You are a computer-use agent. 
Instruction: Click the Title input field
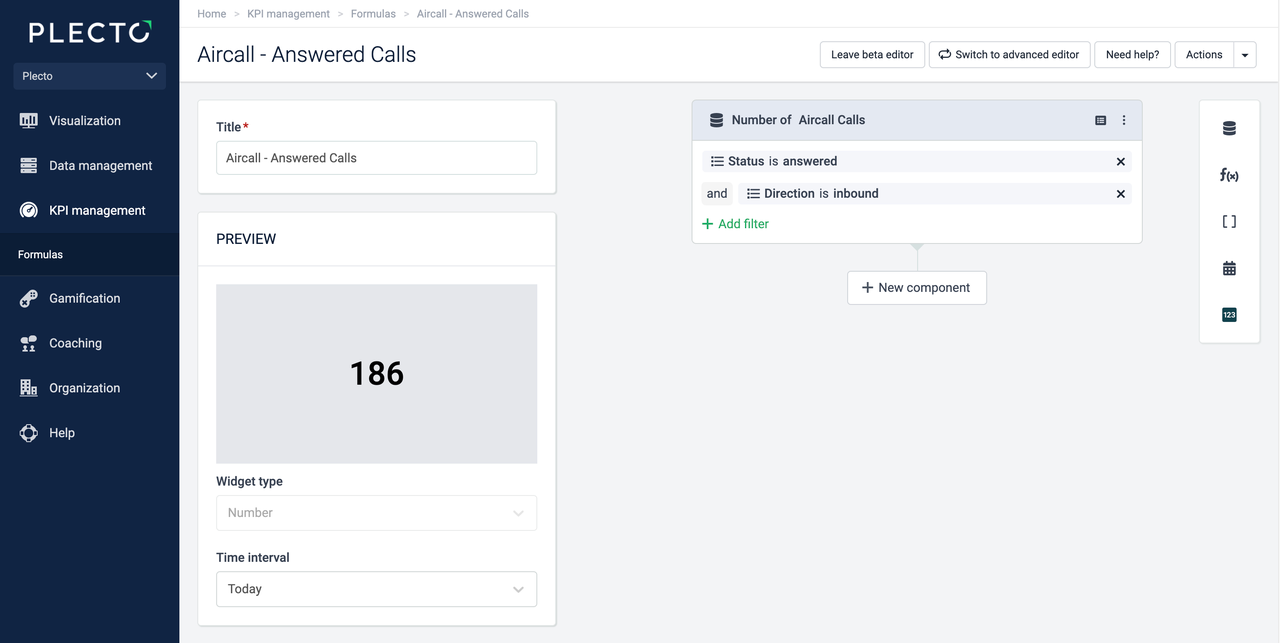(376, 158)
